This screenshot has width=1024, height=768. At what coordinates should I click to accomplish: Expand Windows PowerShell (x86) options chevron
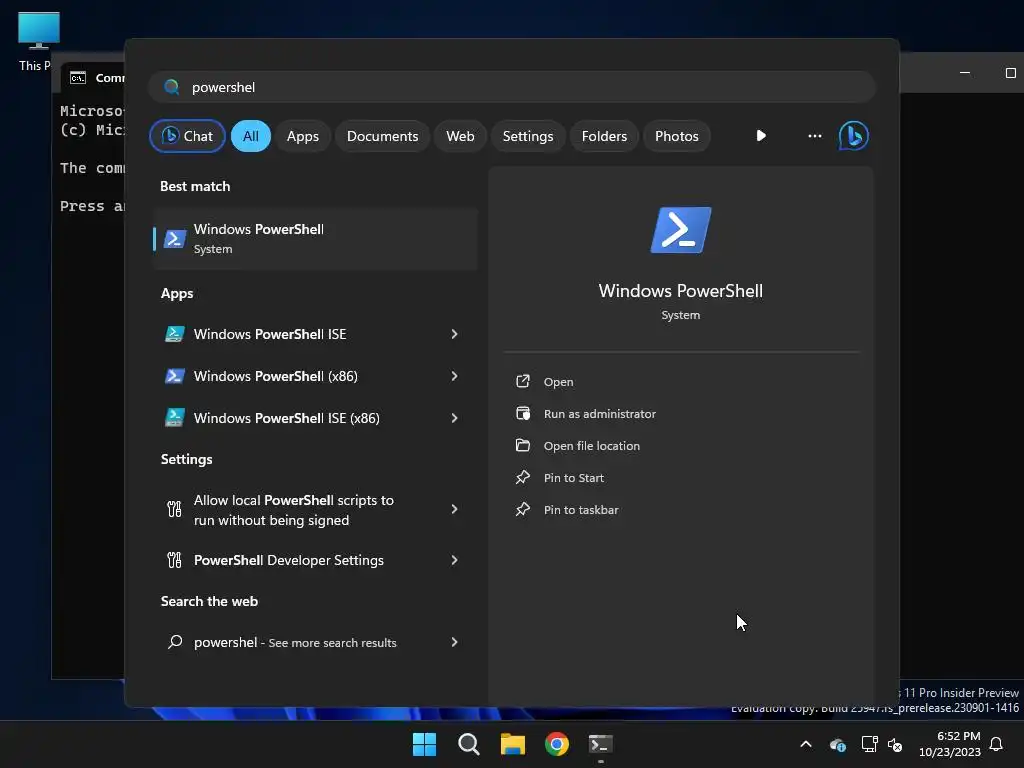point(455,376)
